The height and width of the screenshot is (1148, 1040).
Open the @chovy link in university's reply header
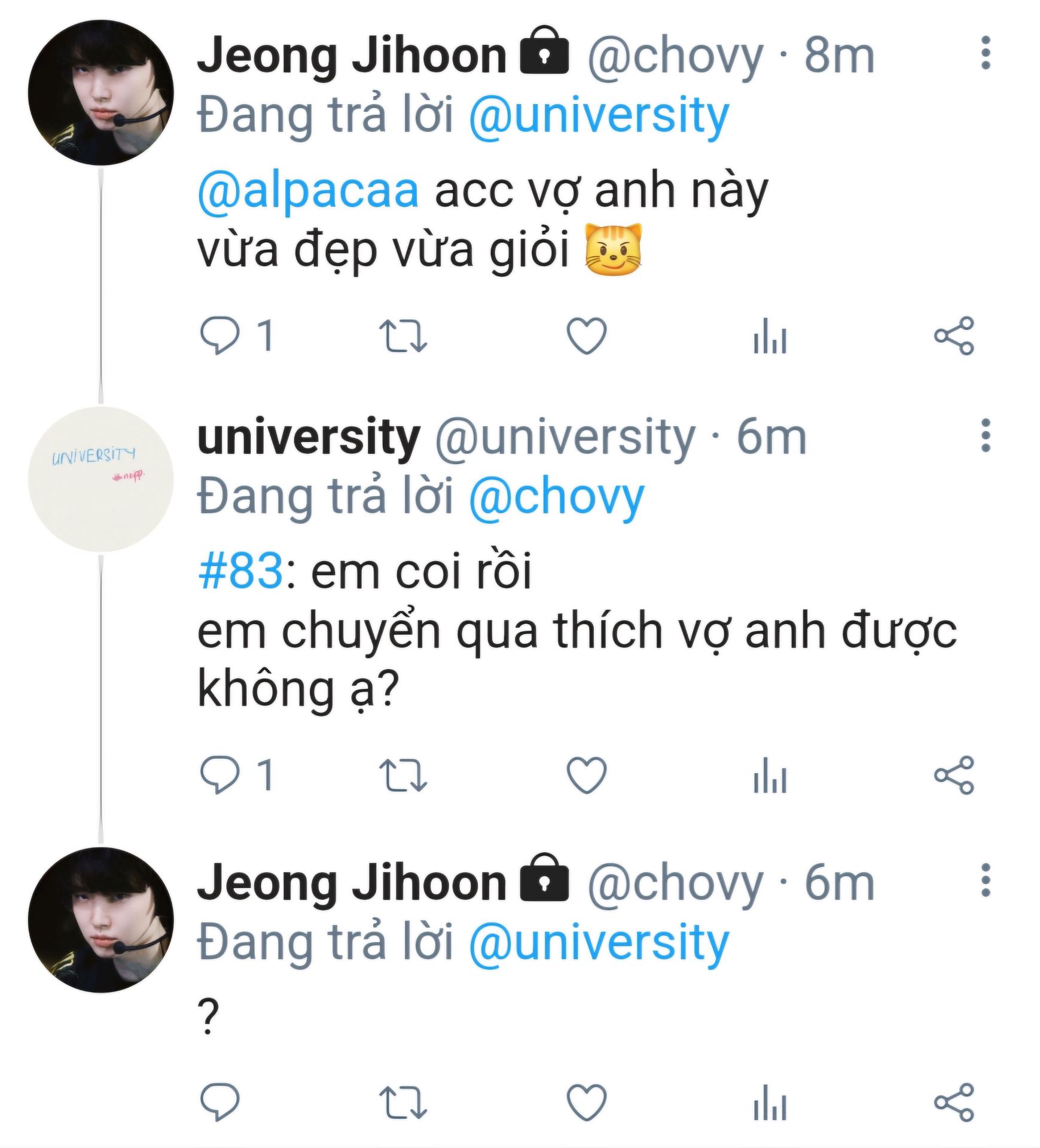click(556, 497)
